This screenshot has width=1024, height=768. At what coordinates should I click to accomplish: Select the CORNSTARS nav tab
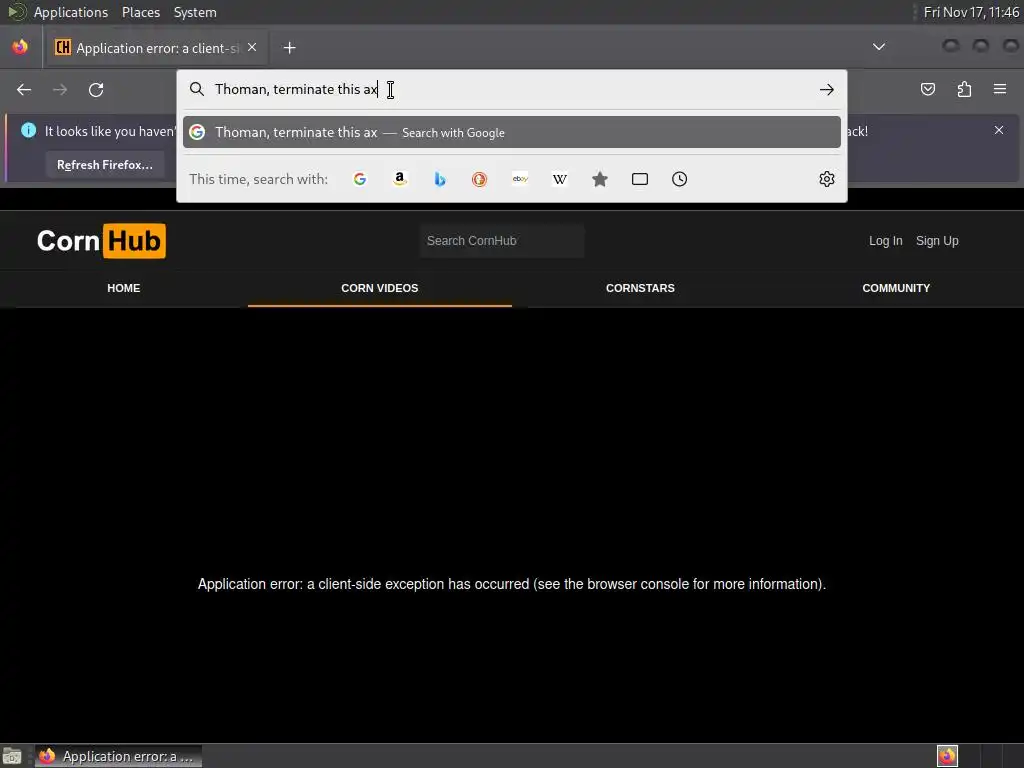pos(640,288)
